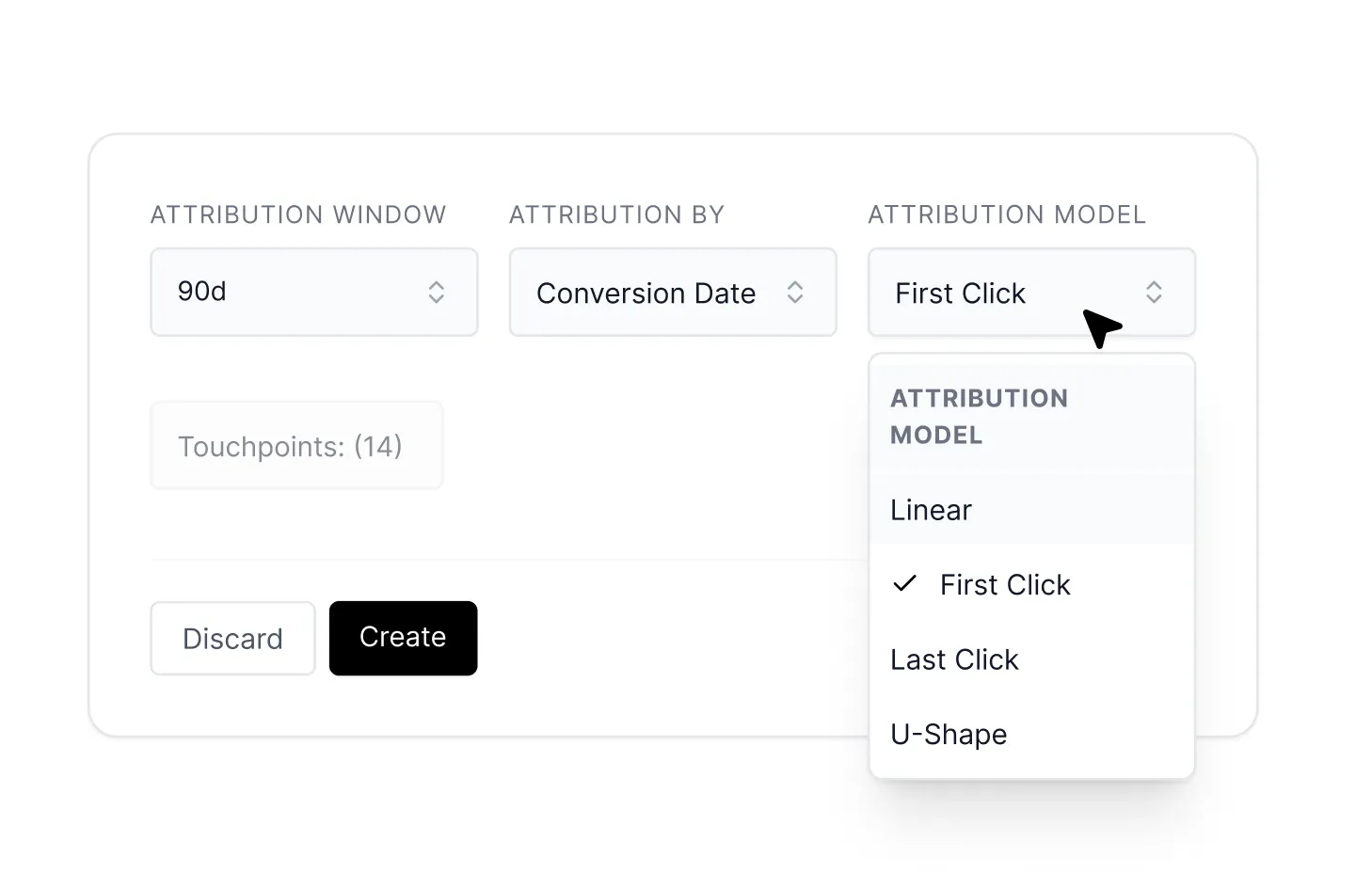Viewport: 1372px width, 889px height.
Task: Click the chevron on the 90d selector
Action: coord(437,292)
